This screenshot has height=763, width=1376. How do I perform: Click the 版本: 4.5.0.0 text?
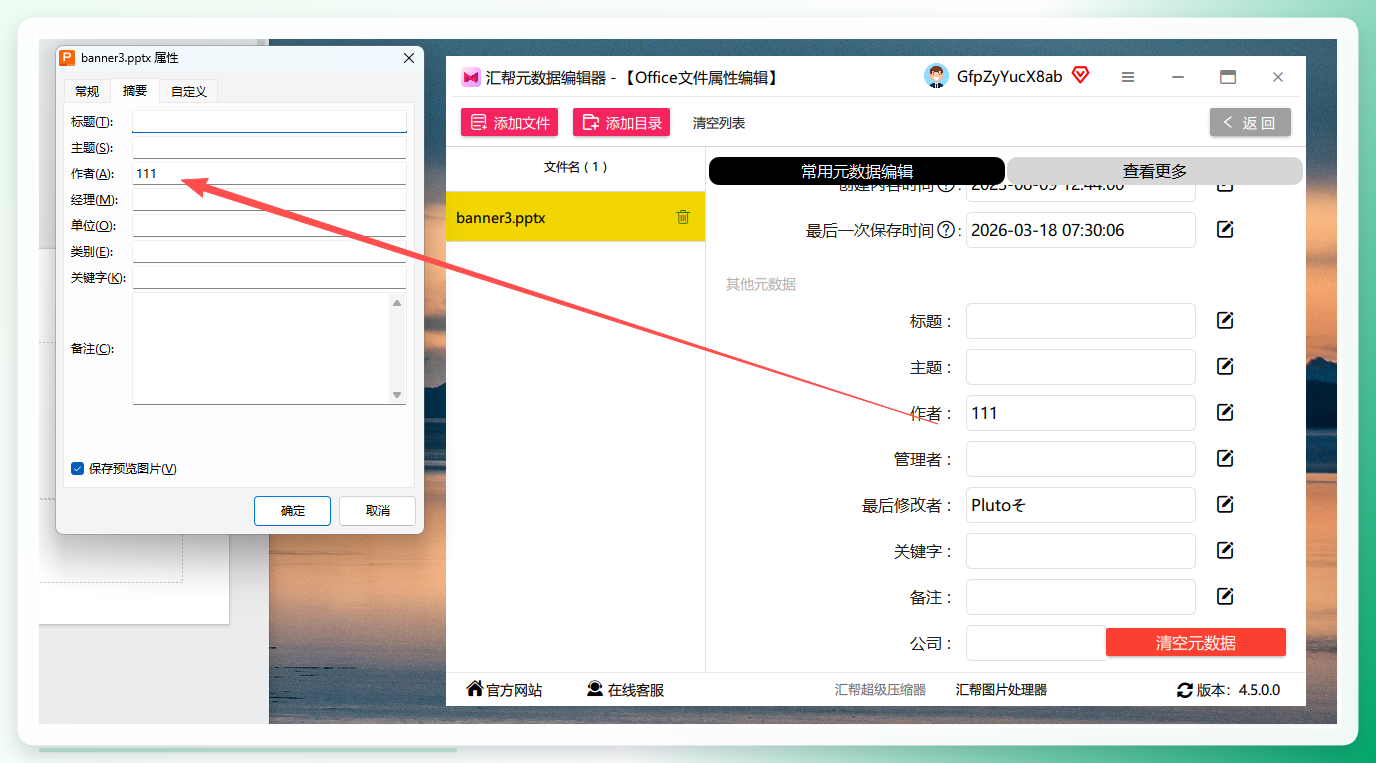coord(1238,690)
